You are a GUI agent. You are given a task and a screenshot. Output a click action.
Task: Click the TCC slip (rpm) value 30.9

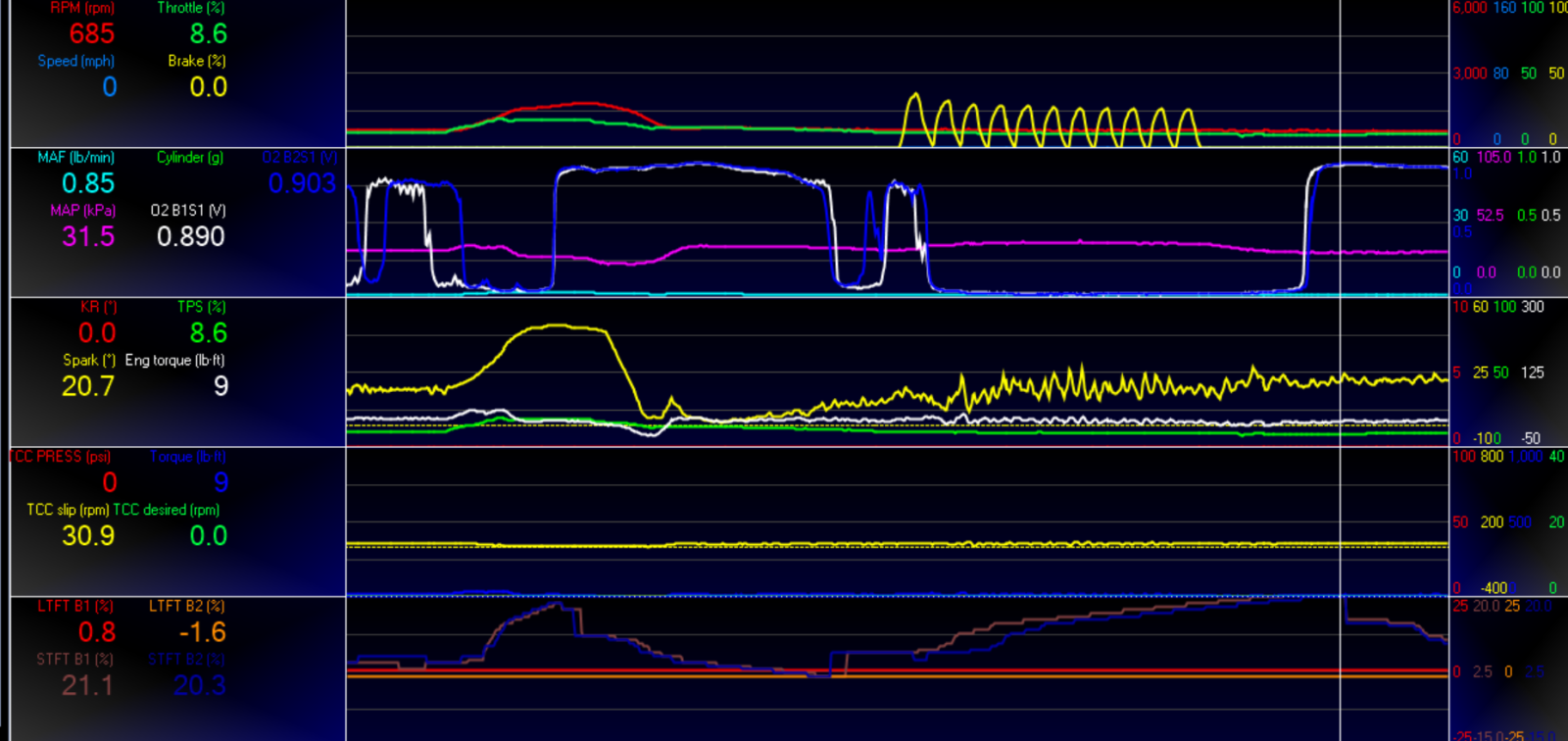[x=88, y=536]
